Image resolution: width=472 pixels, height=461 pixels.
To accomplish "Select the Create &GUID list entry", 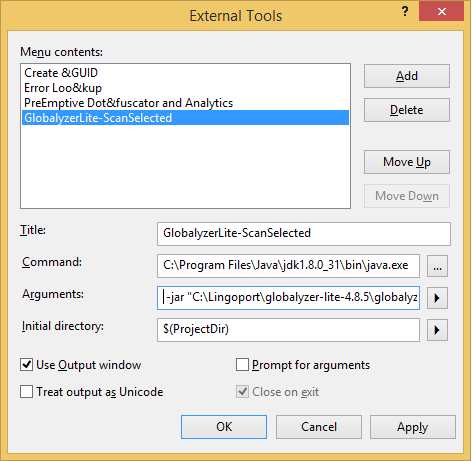I will click(x=185, y=73).
